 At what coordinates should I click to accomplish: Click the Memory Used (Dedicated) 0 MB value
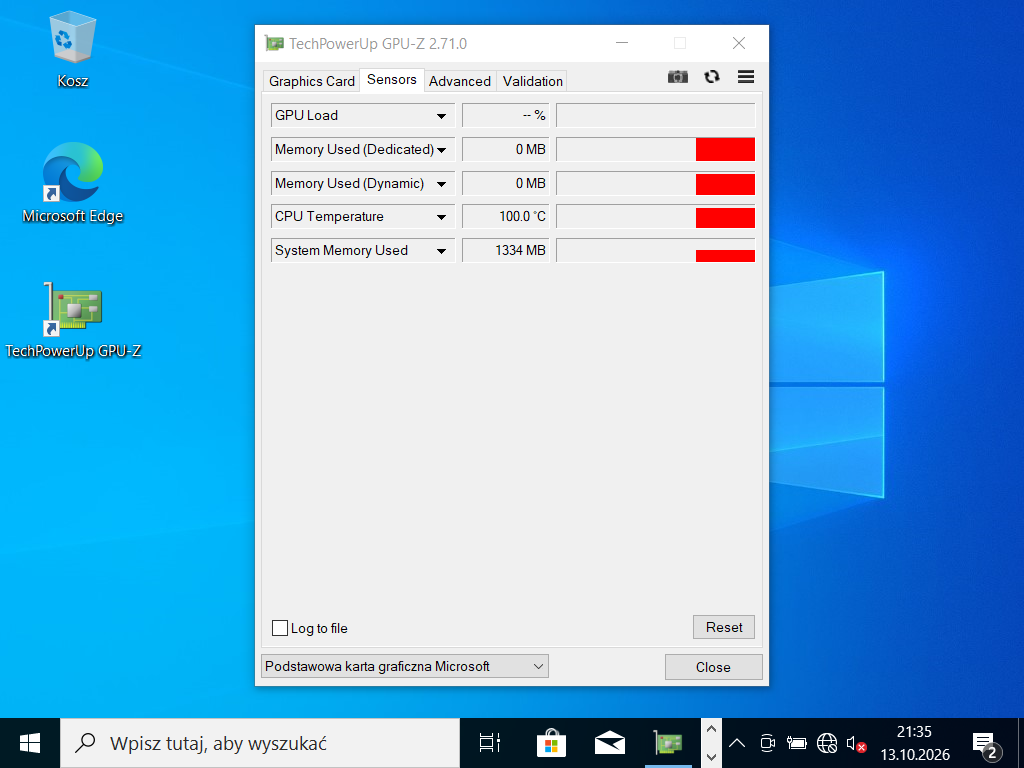506,150
